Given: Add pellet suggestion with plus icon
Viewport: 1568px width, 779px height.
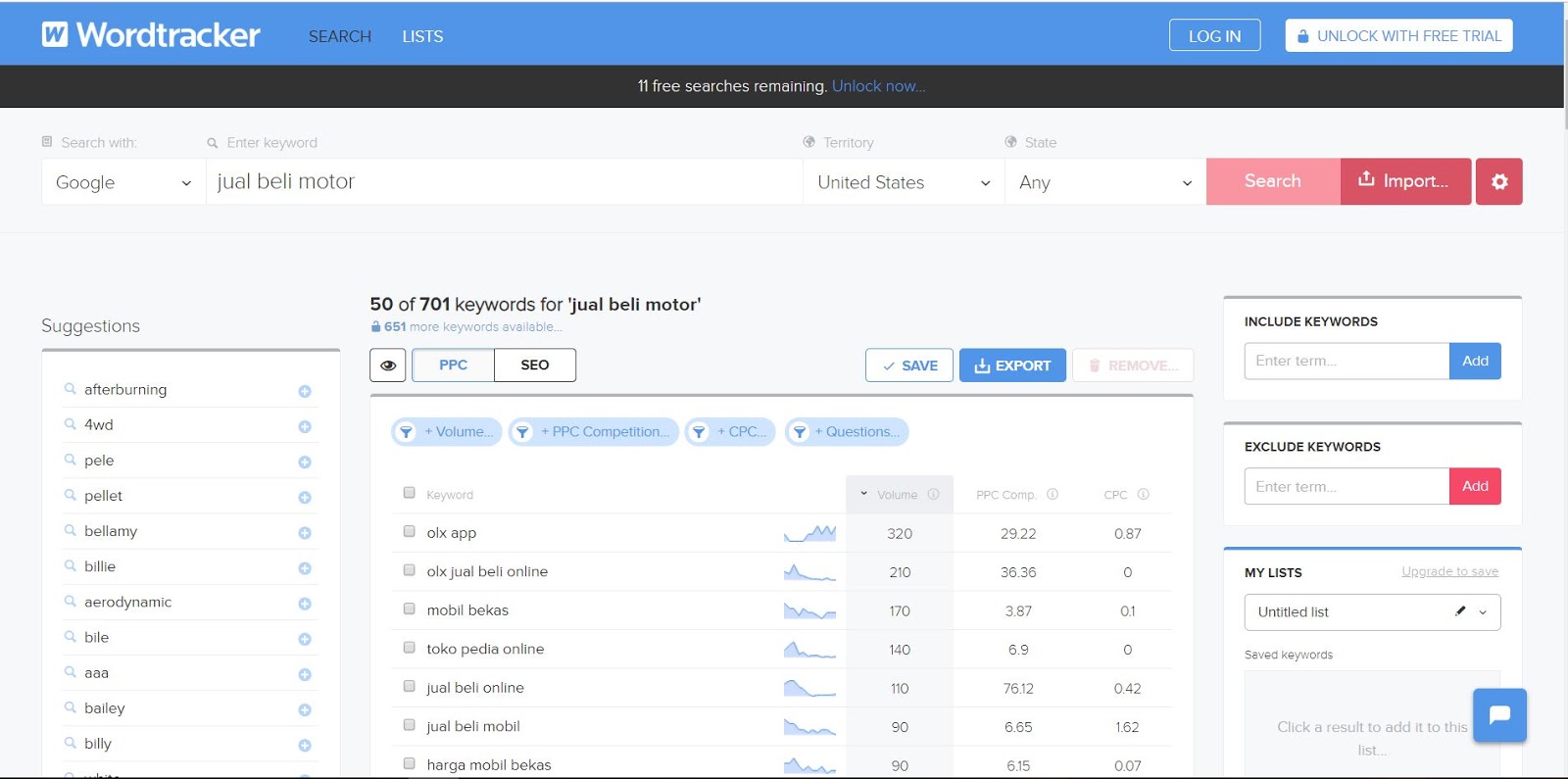Looking at the screenshot, I should 305,497.
